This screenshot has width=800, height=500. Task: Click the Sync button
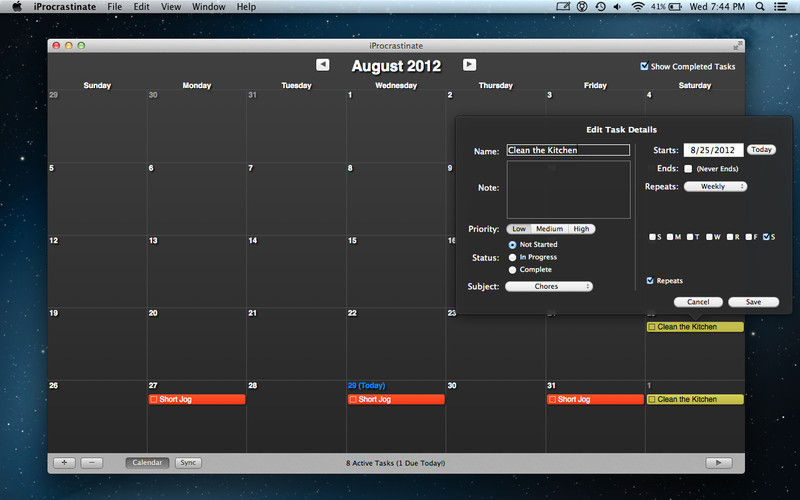[188, 463]
